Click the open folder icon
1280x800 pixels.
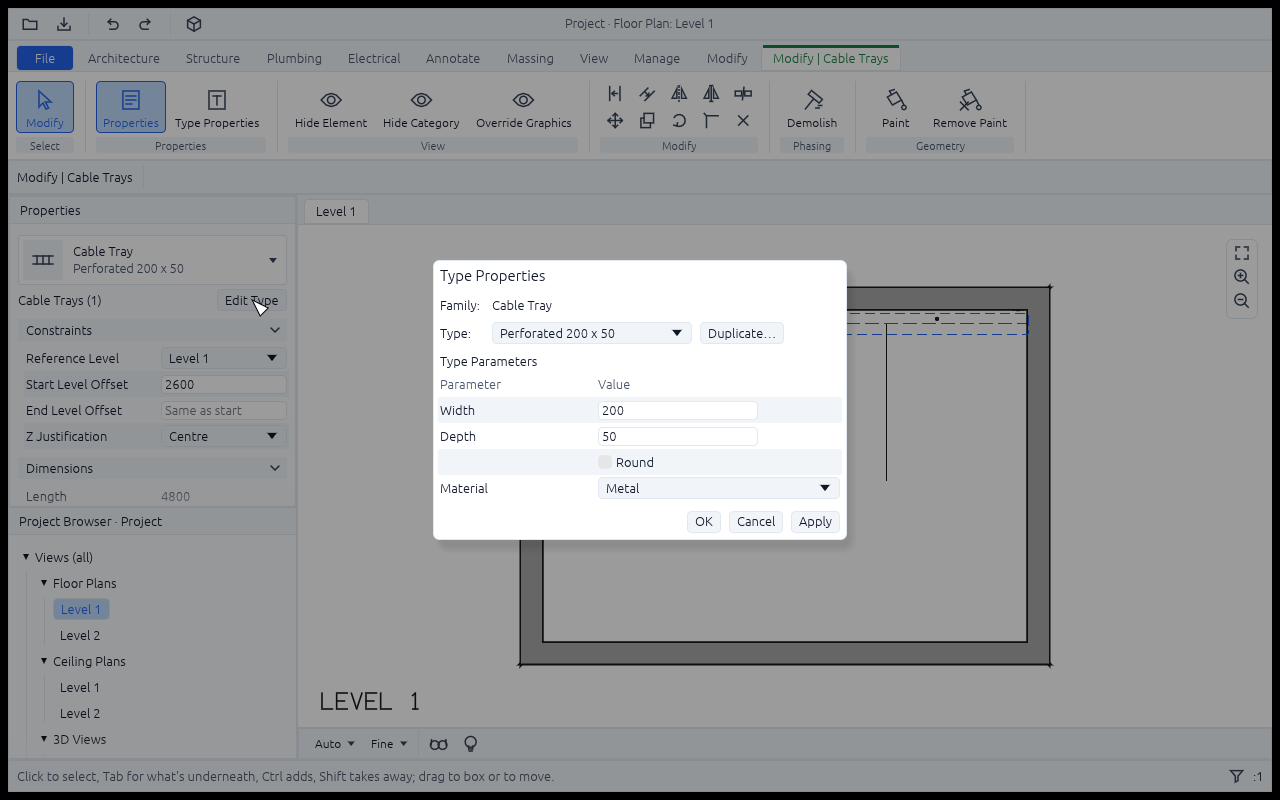[30, 24]
